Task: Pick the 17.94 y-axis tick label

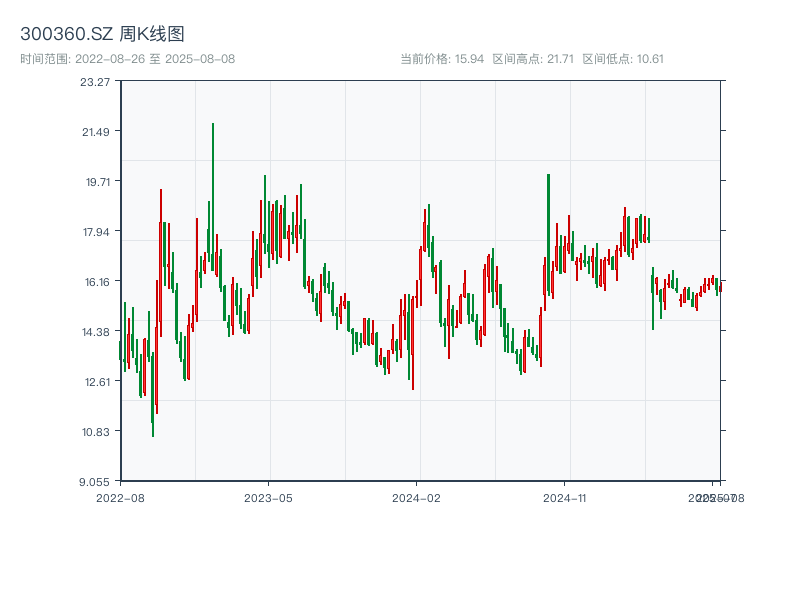Action: pyautogui.click(x=96, y=232)
